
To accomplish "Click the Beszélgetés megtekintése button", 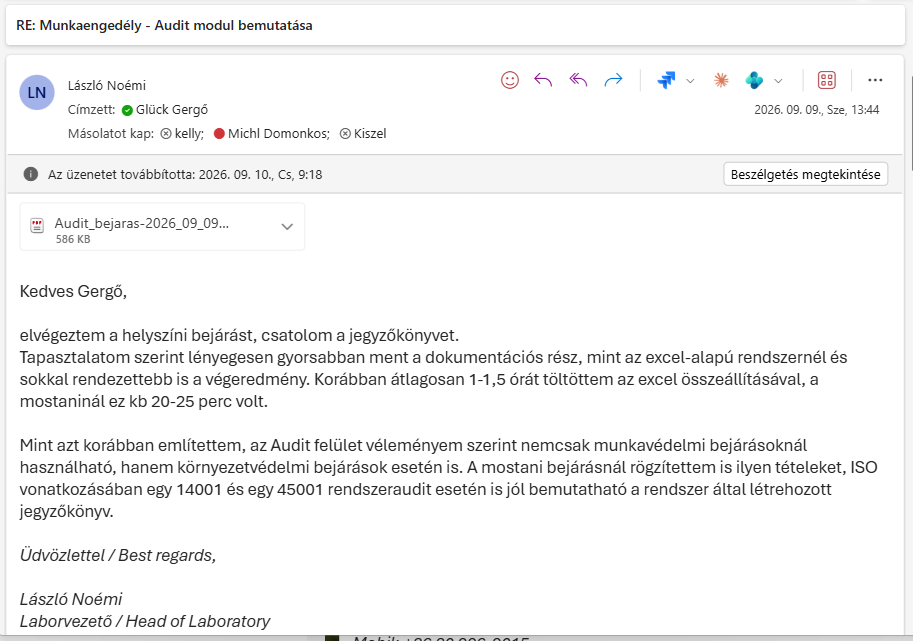I will 805,174.
